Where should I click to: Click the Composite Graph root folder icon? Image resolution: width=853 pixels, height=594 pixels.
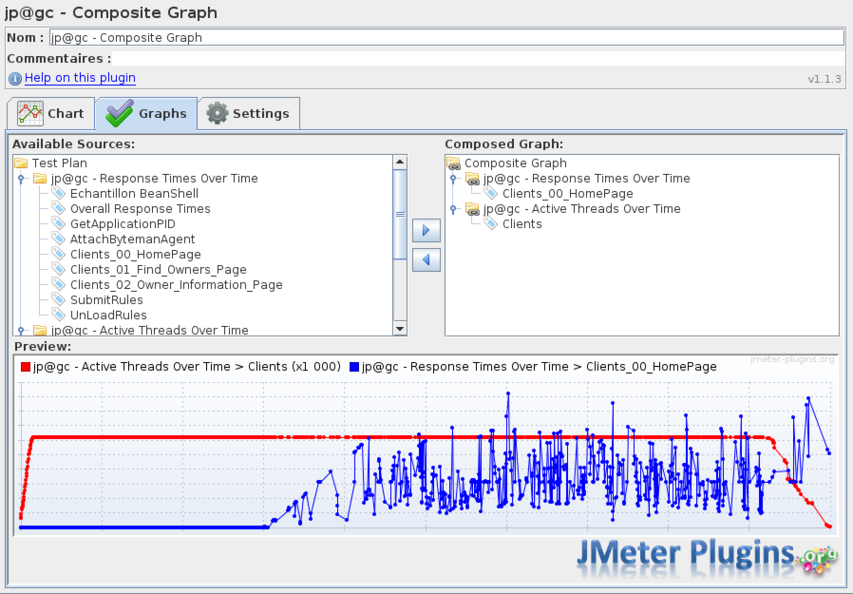tap(453, 163)
